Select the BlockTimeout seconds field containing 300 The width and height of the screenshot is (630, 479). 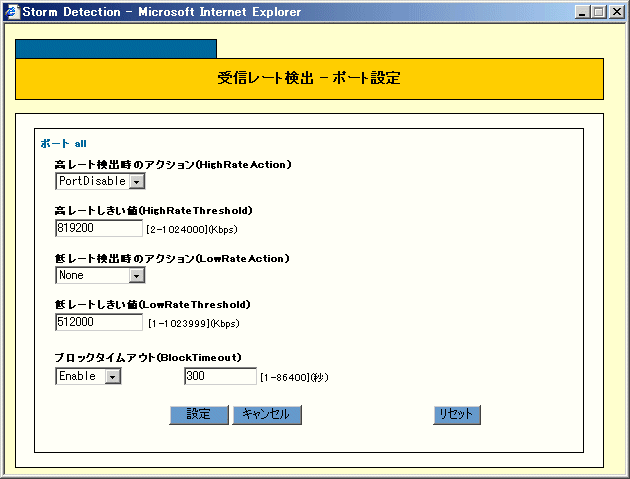coord(220,376)
